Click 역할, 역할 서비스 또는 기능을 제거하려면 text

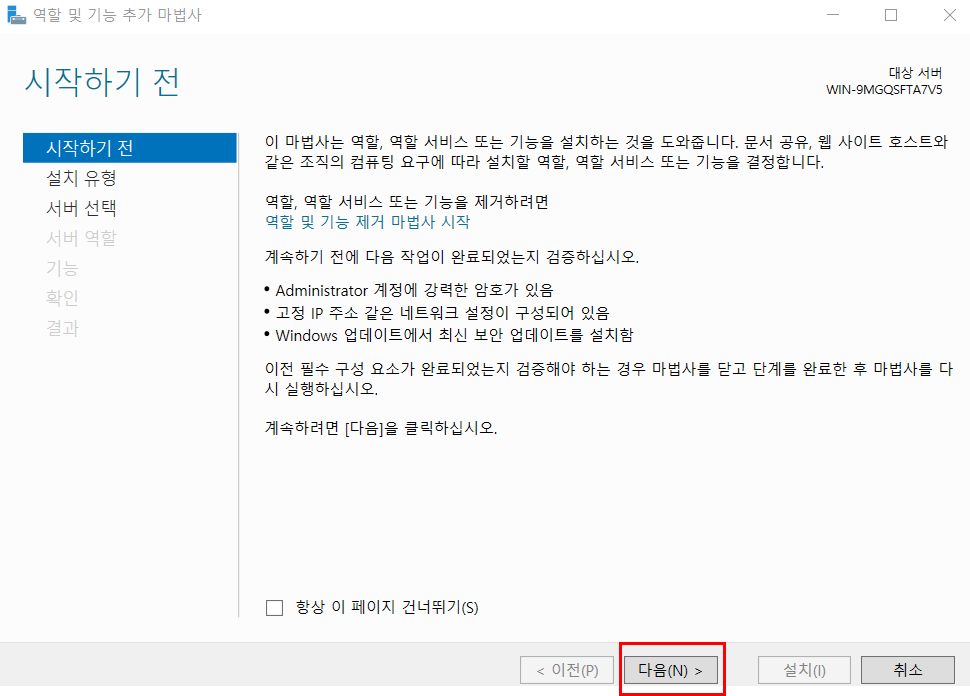tap(406, 202)
